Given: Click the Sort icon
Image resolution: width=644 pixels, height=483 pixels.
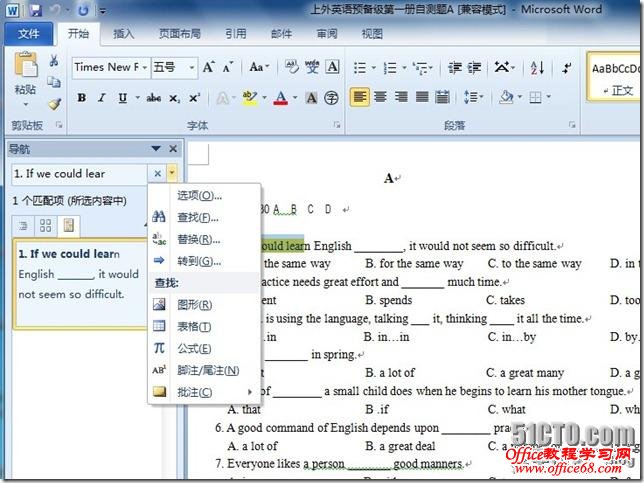Looking at the screenshot, I should (x=537, y=68).
